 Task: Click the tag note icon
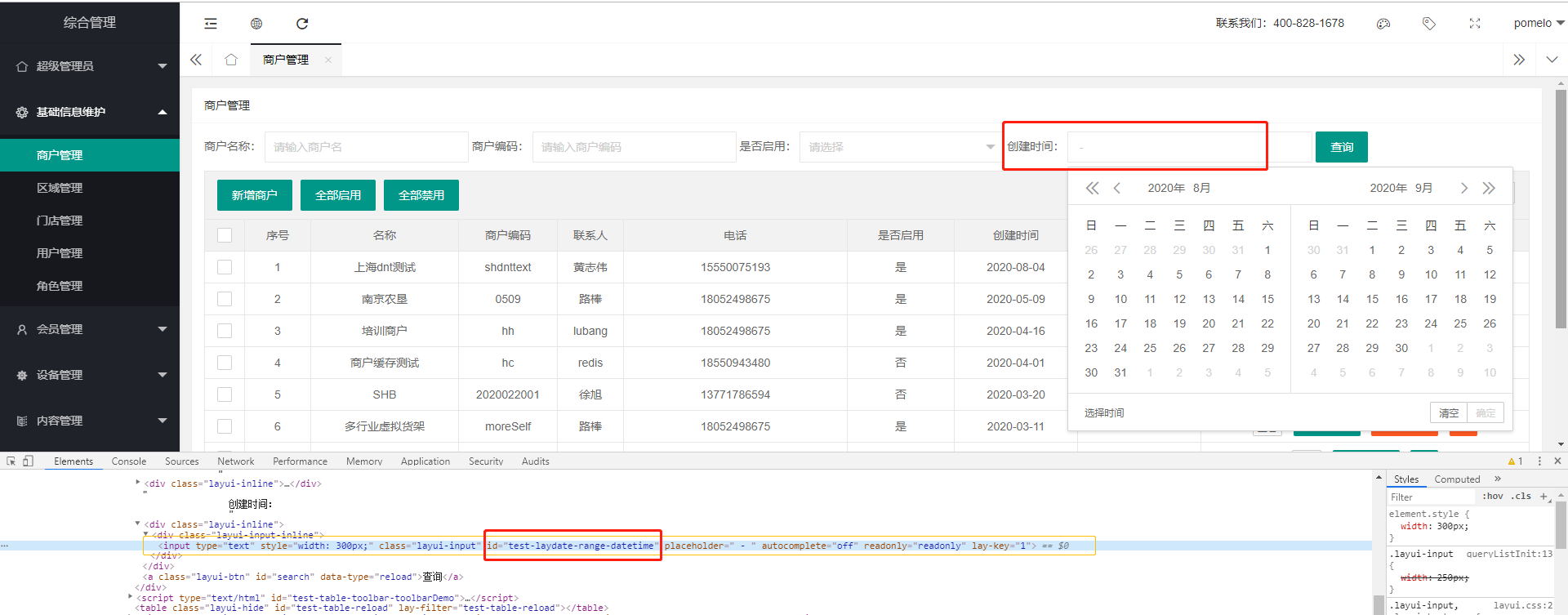pyautogui.click(x=1429, y=24)
